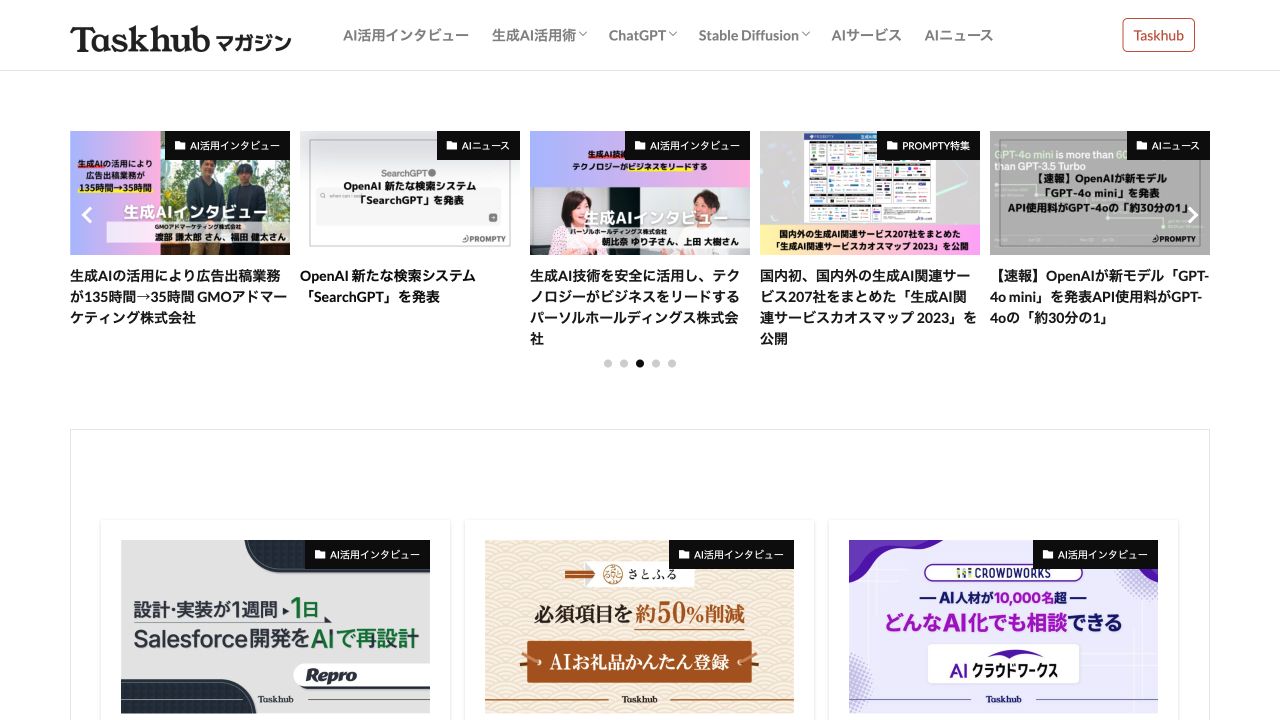The height and width of the screenshot is (720, 1280).
Task: Open the AIサービス menu item
Action: tap(866, 35)
